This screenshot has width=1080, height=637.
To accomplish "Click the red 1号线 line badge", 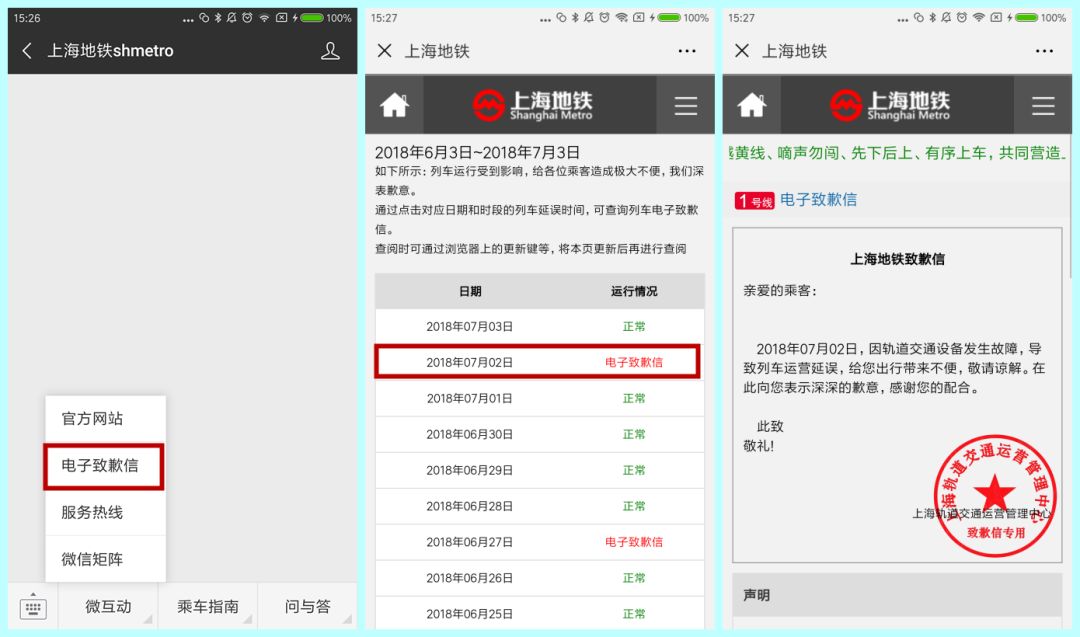I will pyautogui.click(x=754, y=200).
